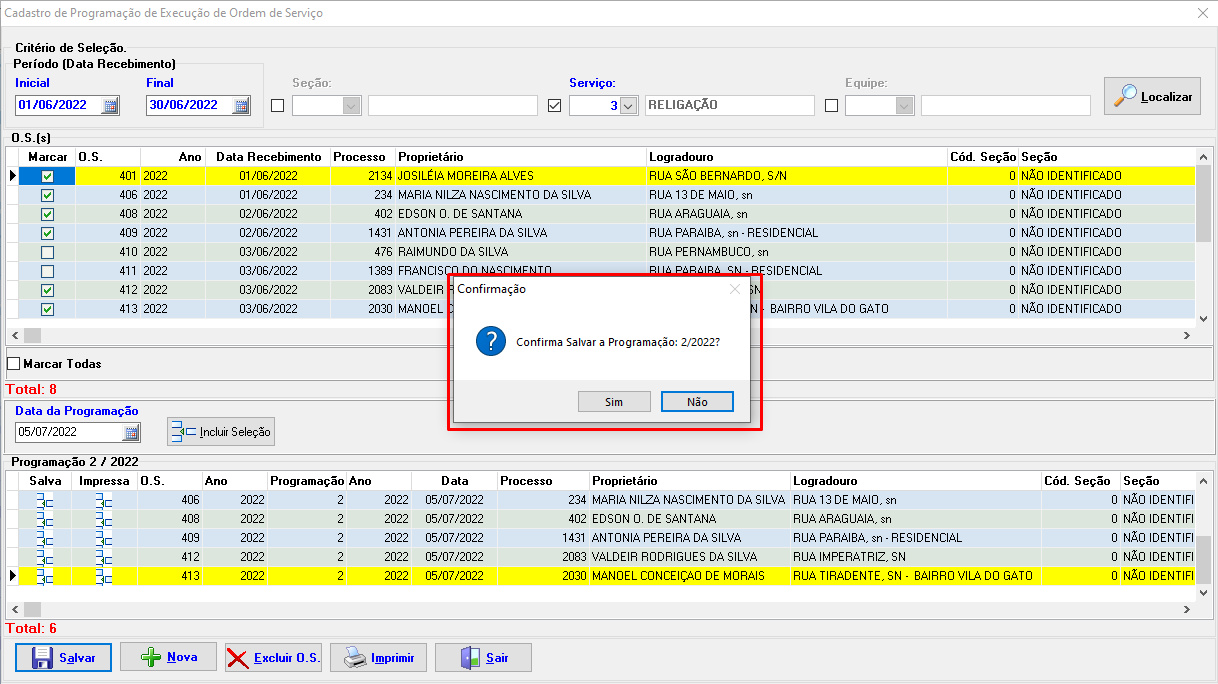Open Data da Programação calendar picker
This screenshot has width=1218, height=684.
[x=131, y=432]
